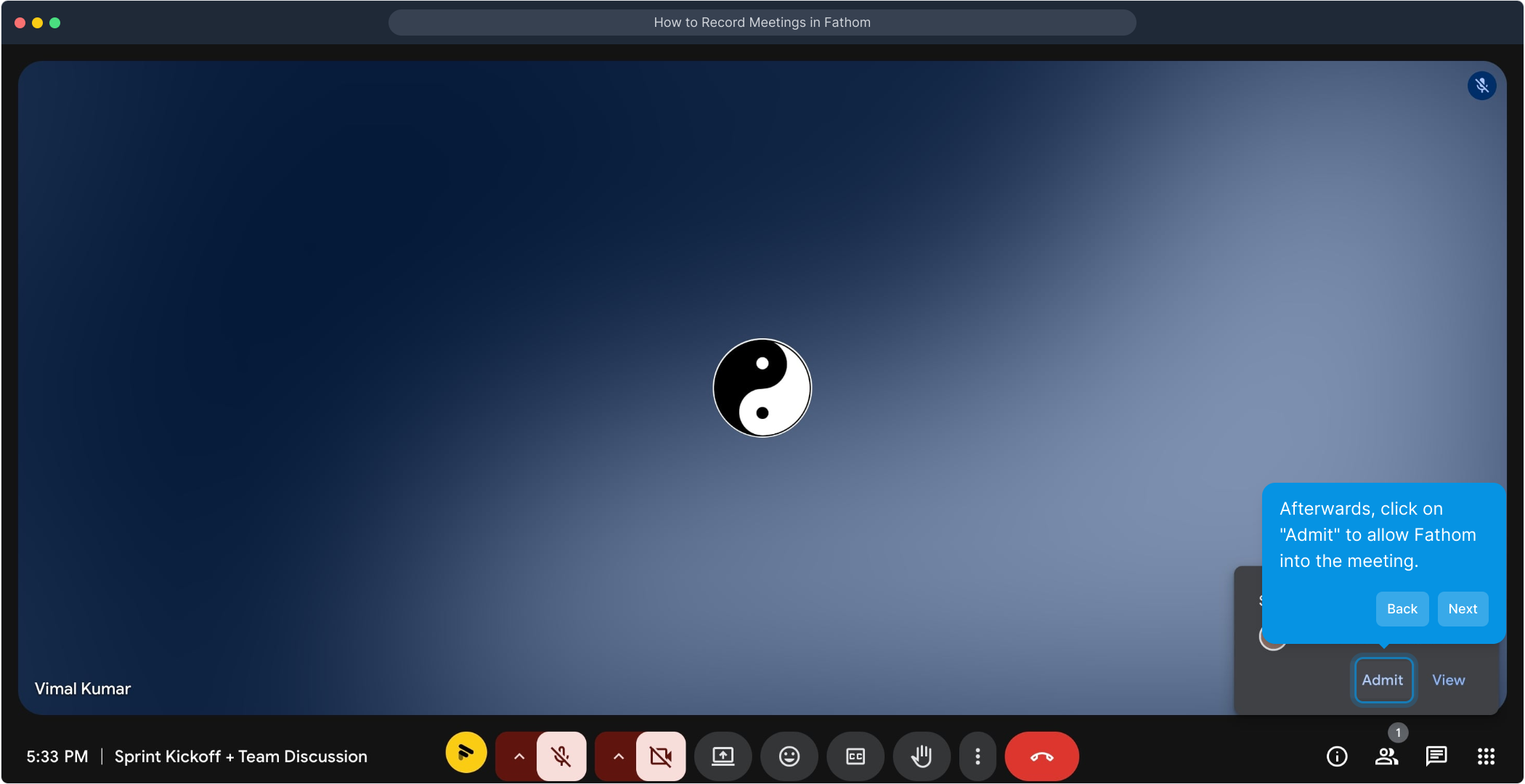Toggle closed captions CC button
This screenshot has width=1525, height=784.
855,756
